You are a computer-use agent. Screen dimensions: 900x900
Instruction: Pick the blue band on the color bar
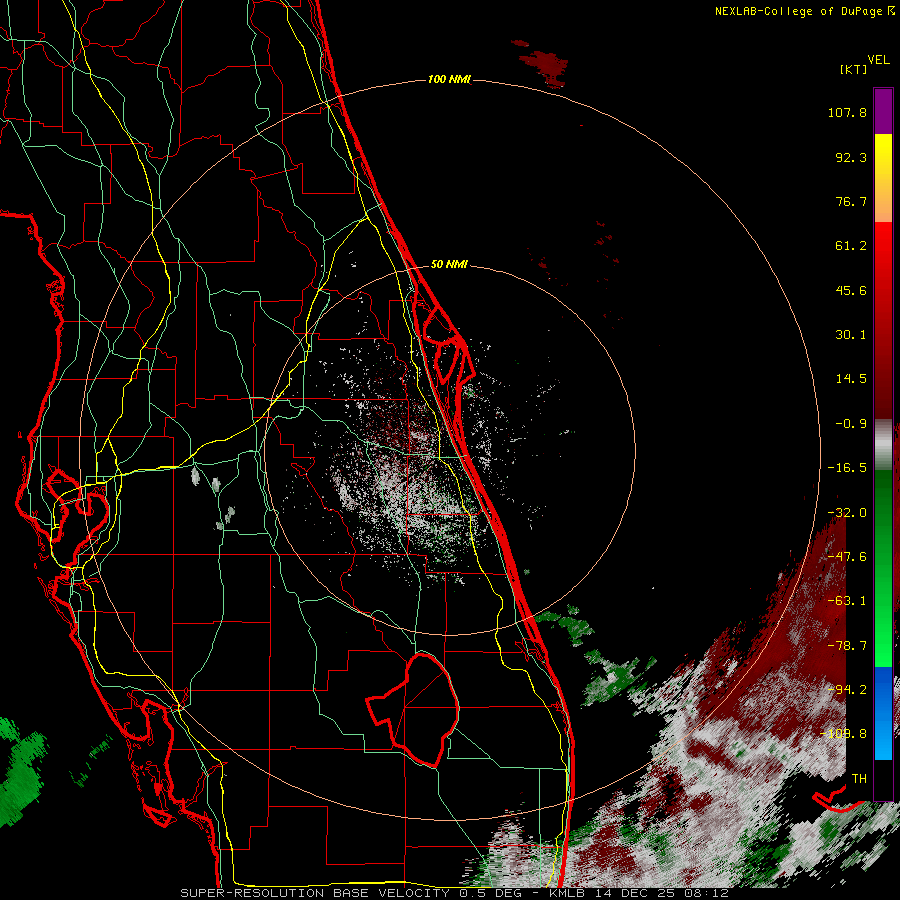tap(883, 713)
